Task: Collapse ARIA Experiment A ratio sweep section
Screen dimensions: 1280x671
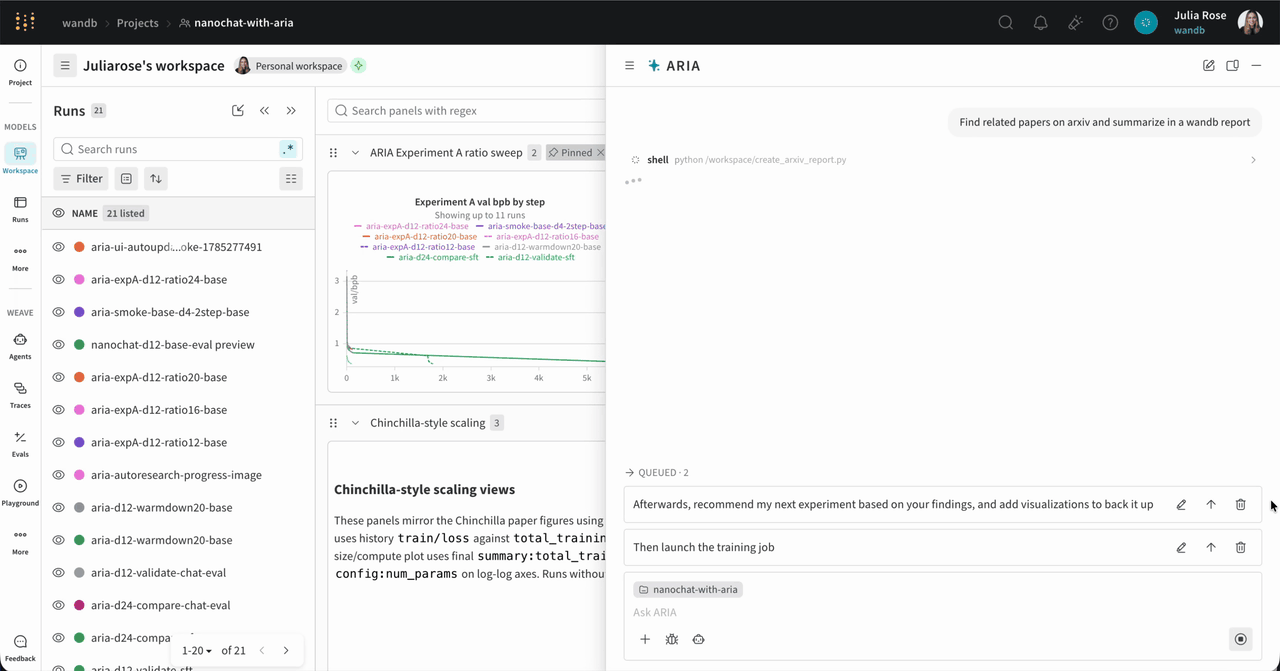Action: point(355,153)
